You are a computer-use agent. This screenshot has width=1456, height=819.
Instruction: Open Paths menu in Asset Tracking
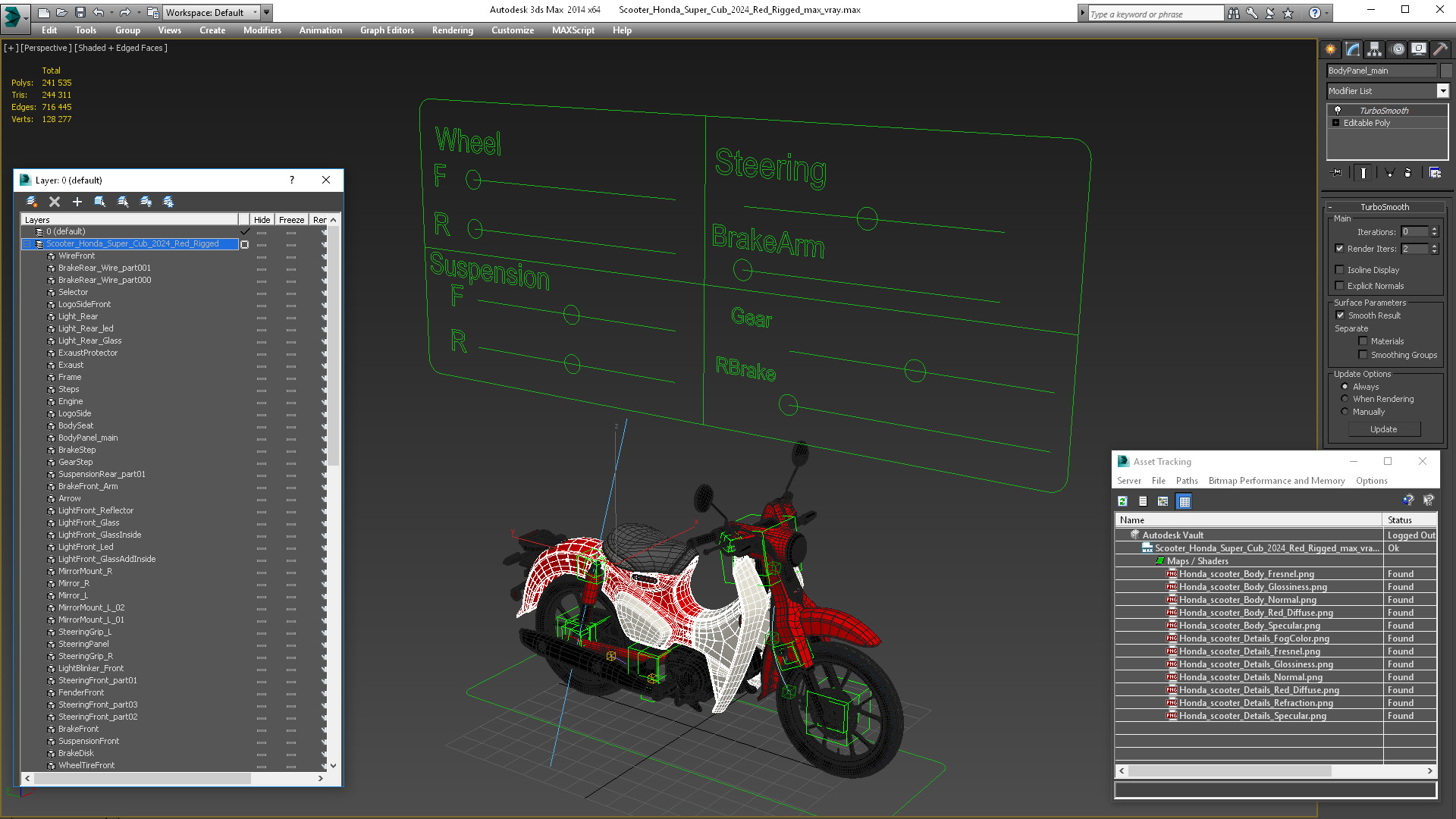pos(1187,481)
